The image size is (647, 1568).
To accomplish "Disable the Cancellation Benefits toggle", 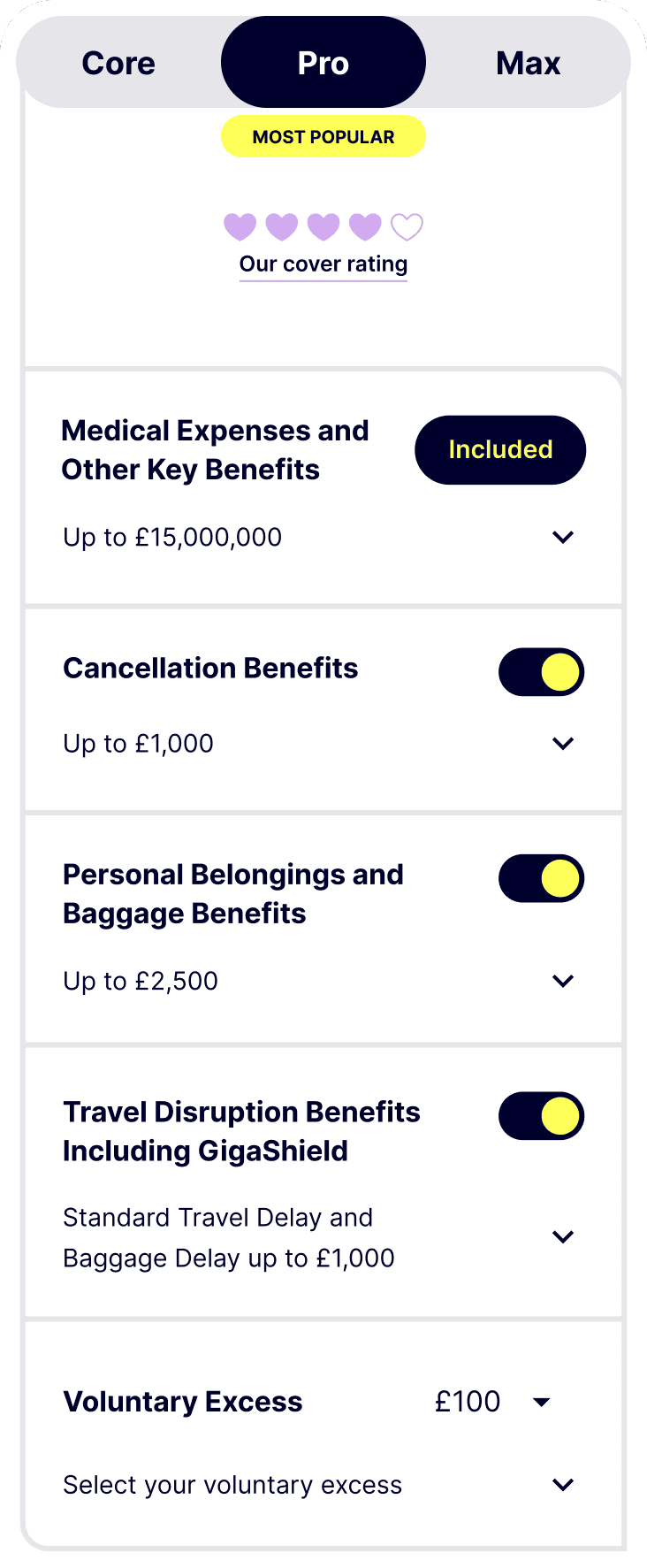I will pos(541,672).
